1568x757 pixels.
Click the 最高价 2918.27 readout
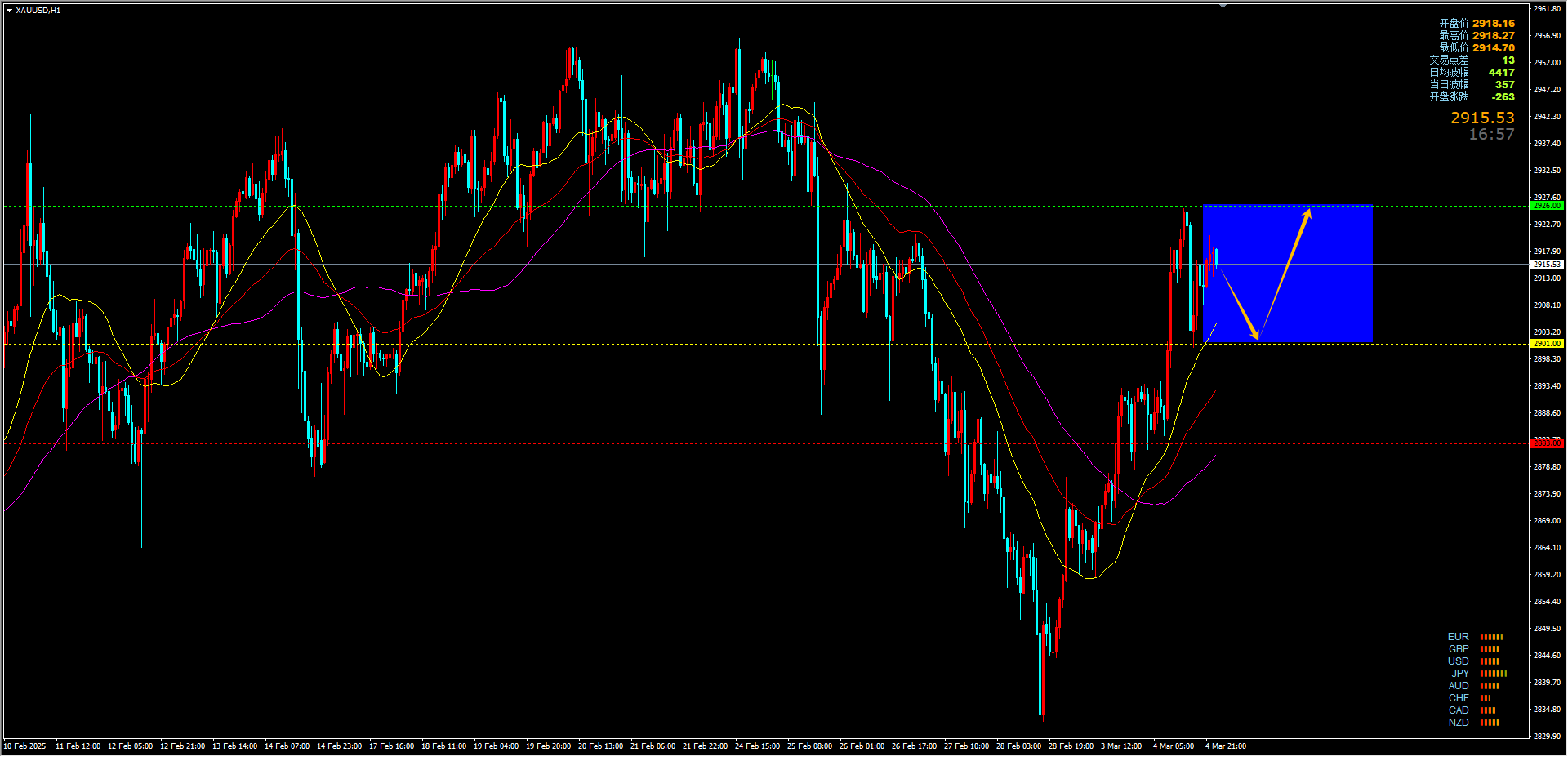1477,36
